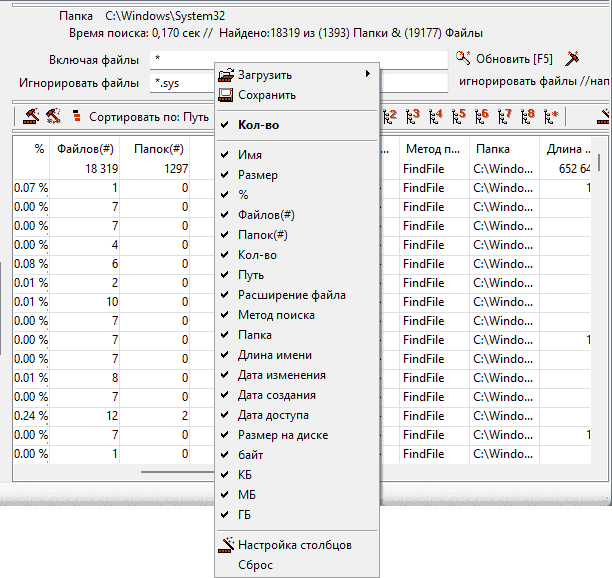The image size is (612, 578).
Task: Click the Обновить [F5] refresh icon
Action: [x=463, y=58]
